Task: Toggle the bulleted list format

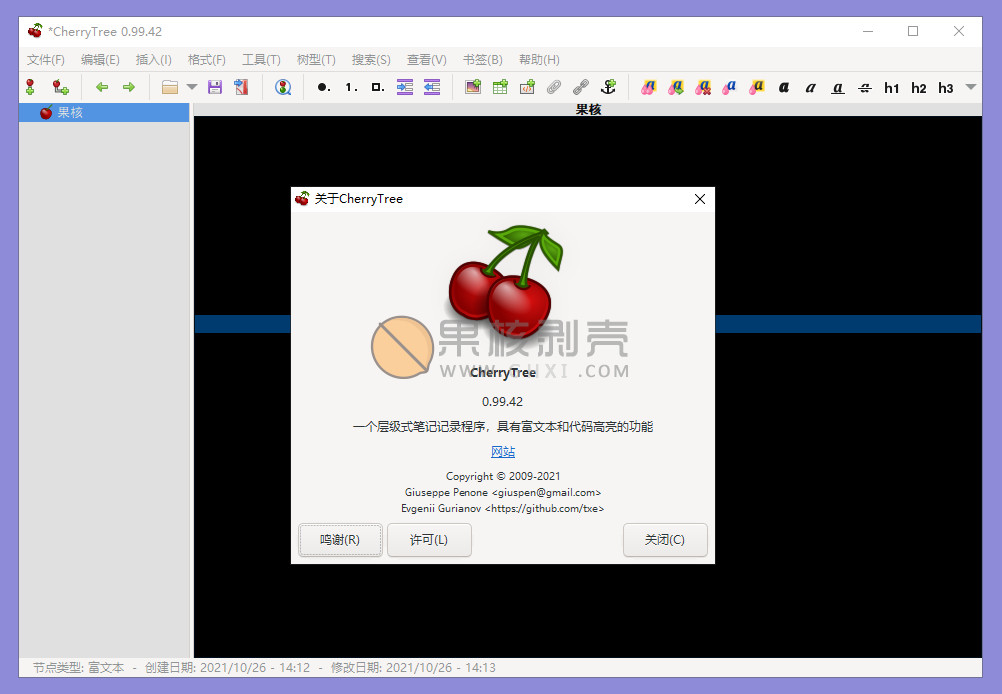Action: [323, 87]
